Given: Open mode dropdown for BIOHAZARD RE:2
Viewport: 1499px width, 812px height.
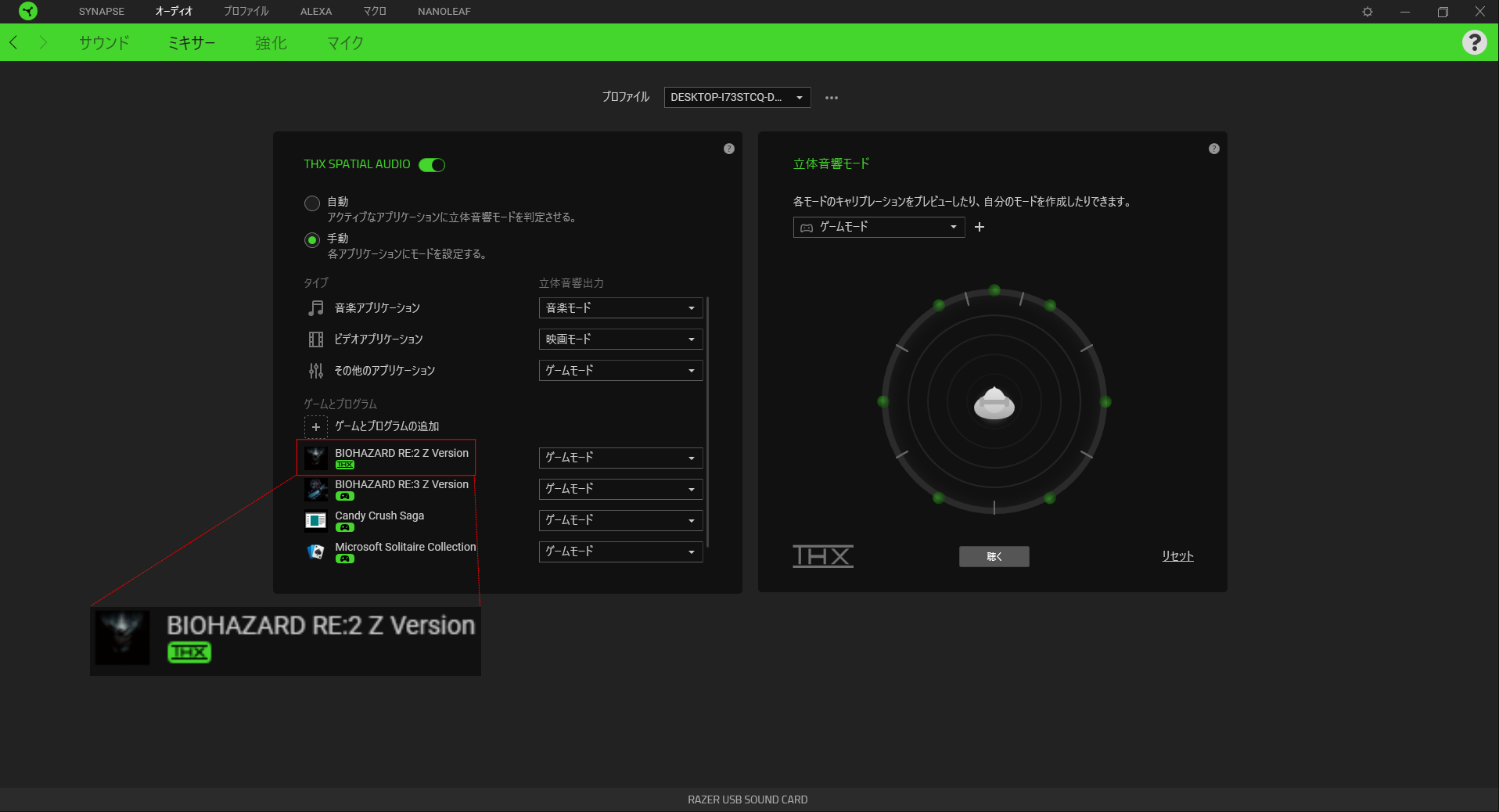Looking at the screenshot, I should point(620,458).
